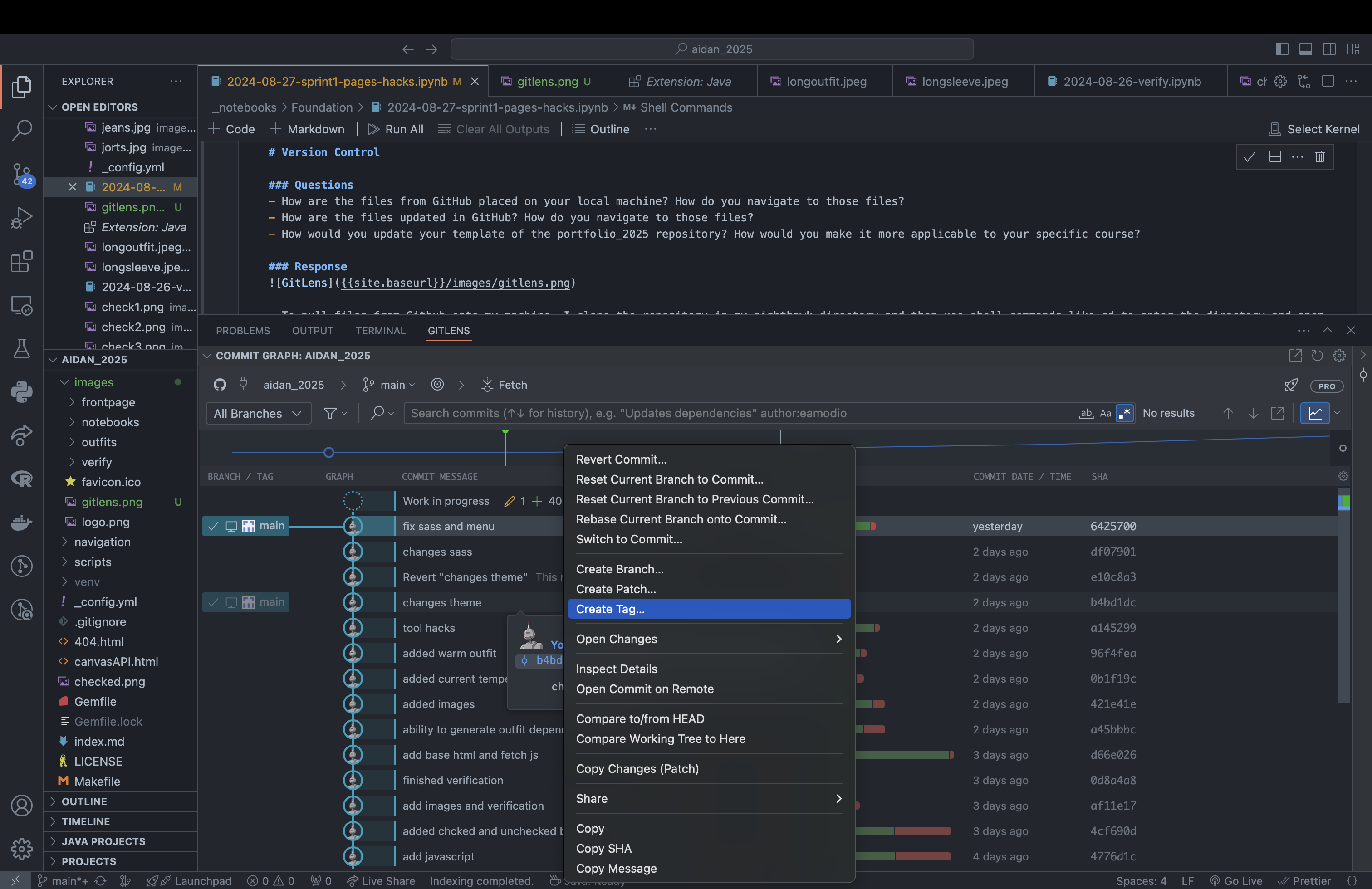
Task: Split the notebook cell
Action: pyautogui.click(x=1275, y=157)
